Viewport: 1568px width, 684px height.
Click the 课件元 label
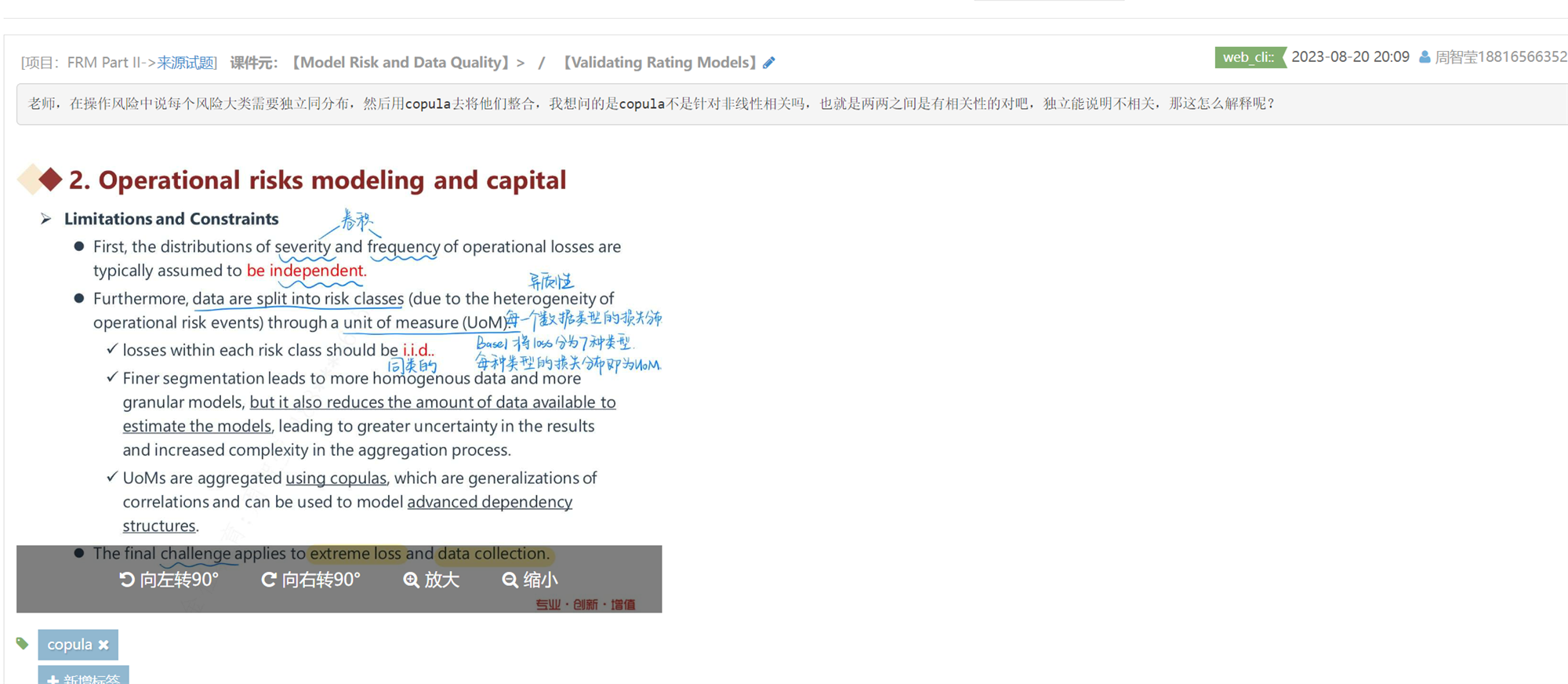pos(253,63)
